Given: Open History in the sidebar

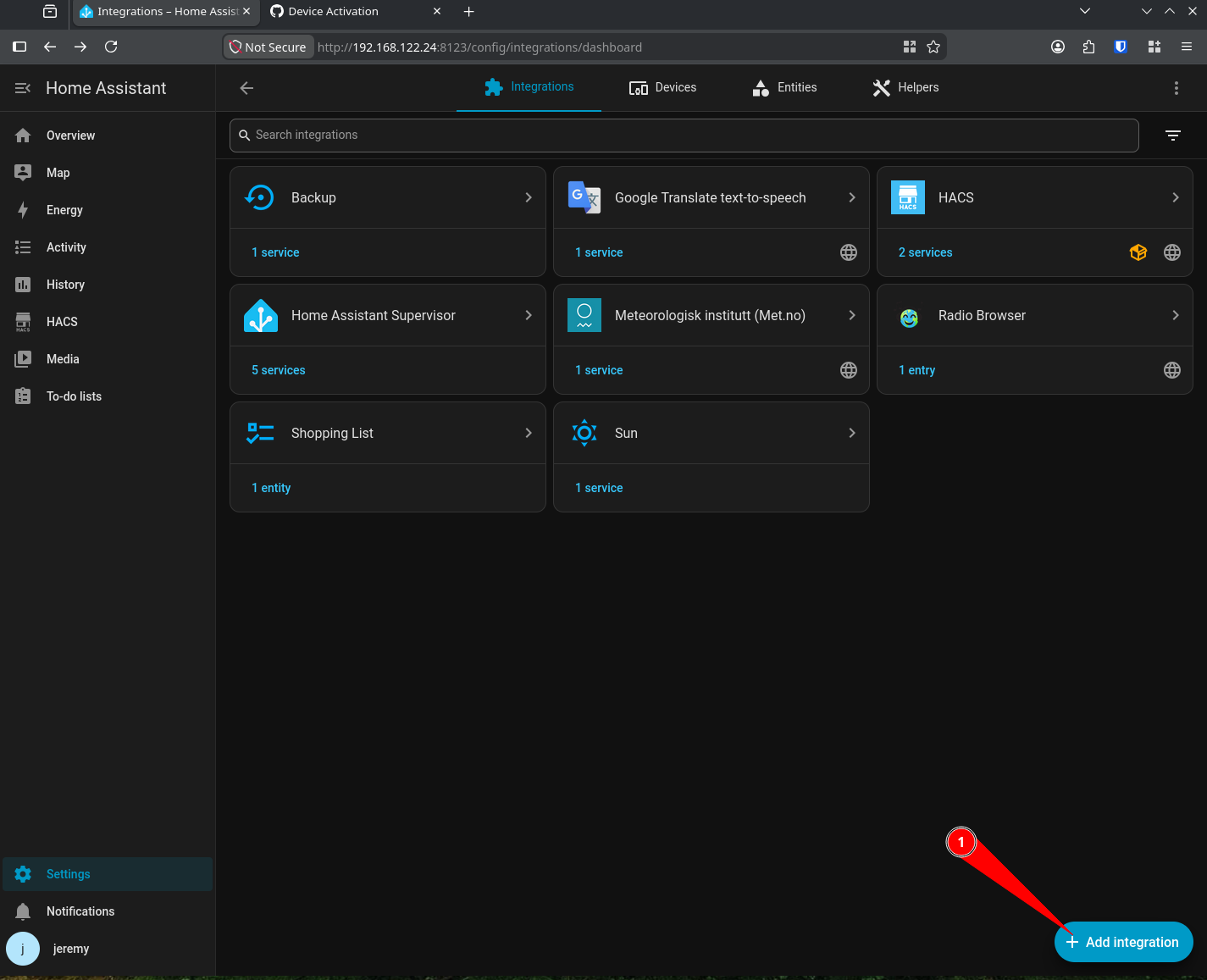Looking at the screenshot, I should coord(108,285).
